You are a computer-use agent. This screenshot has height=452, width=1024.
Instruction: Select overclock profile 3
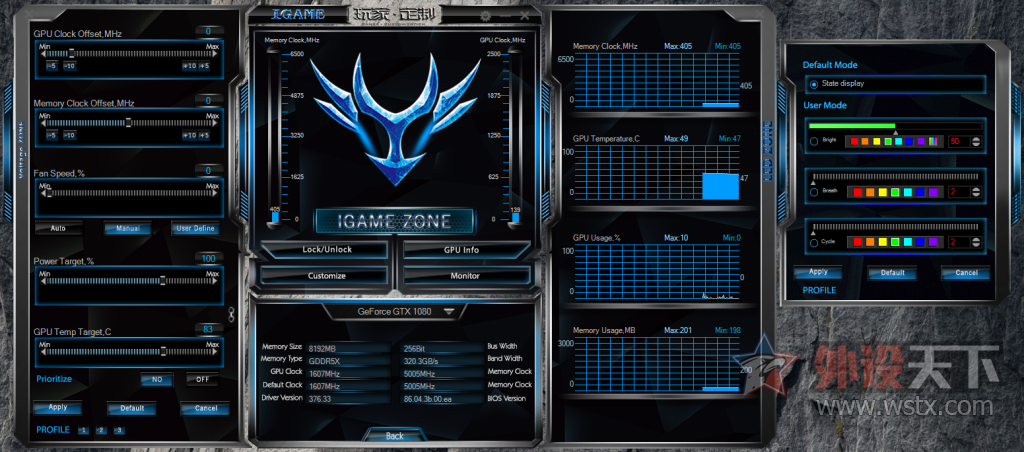(119, 430)
